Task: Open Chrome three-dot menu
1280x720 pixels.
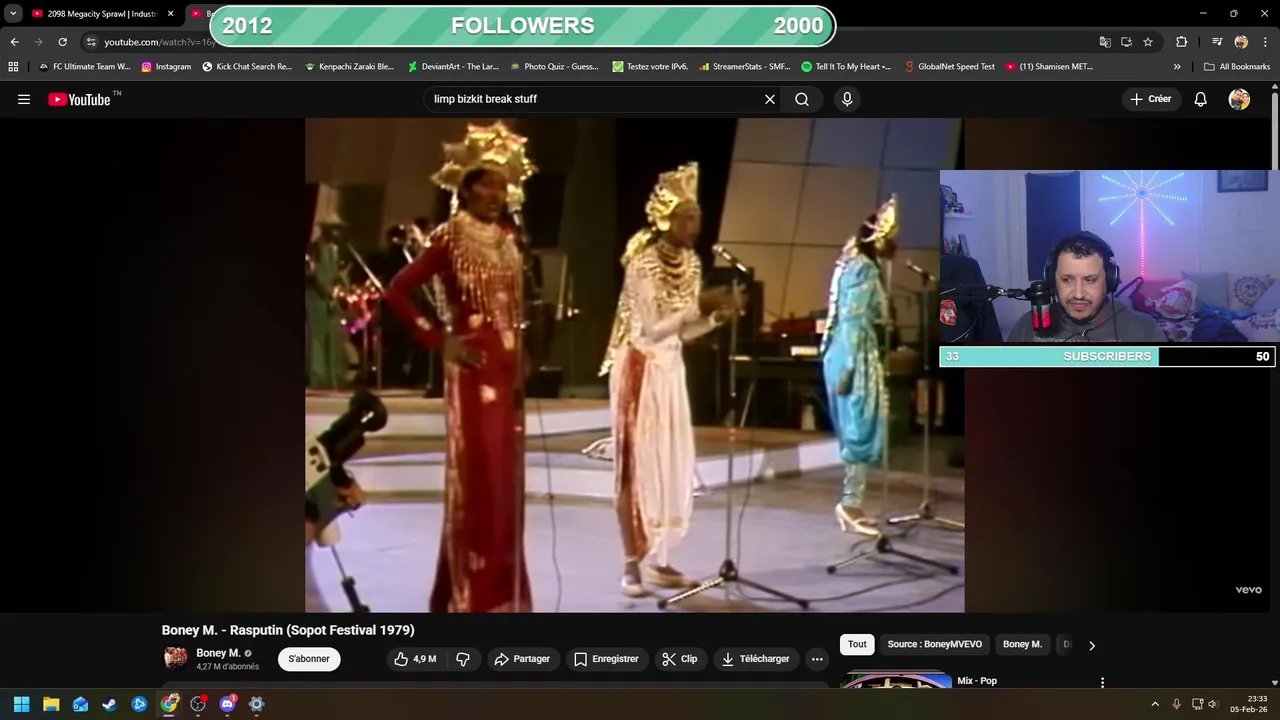Action: [x=1265, y=42]
